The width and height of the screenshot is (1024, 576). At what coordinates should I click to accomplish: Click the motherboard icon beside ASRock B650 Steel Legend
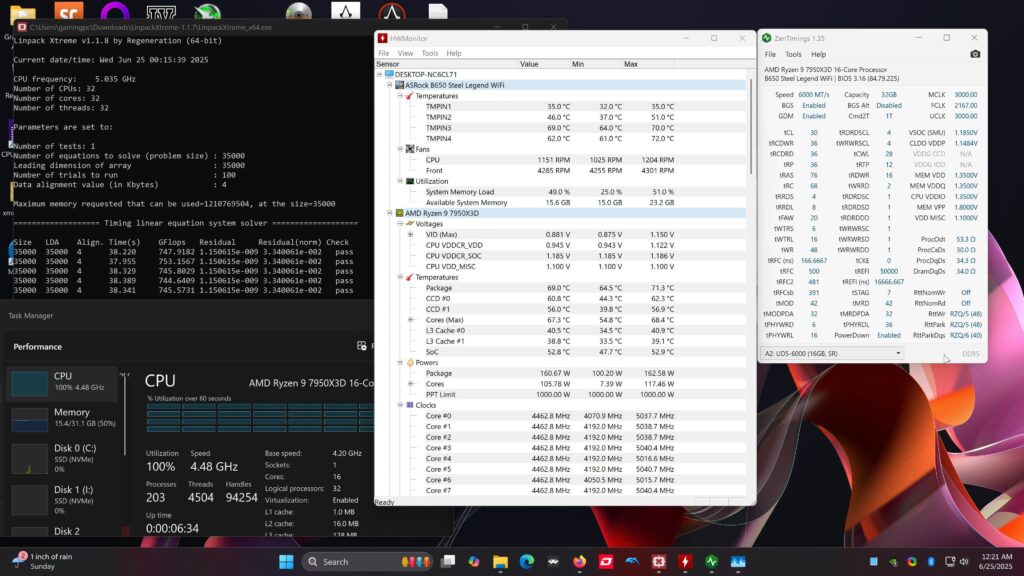(399, 85)
